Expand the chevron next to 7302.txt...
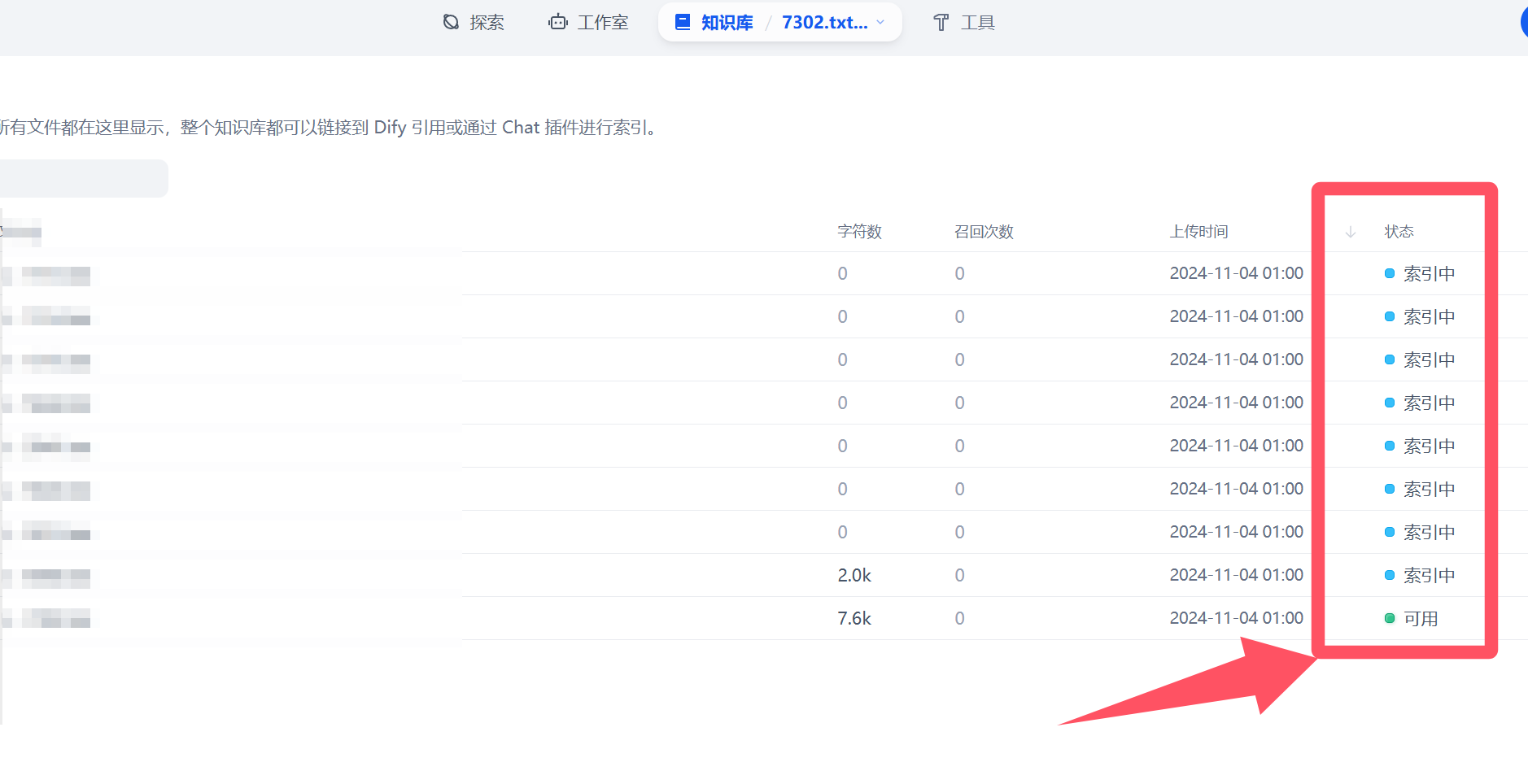Viewport: 1528px width, 784px height. pyautogui.click(x=880, y=23)
